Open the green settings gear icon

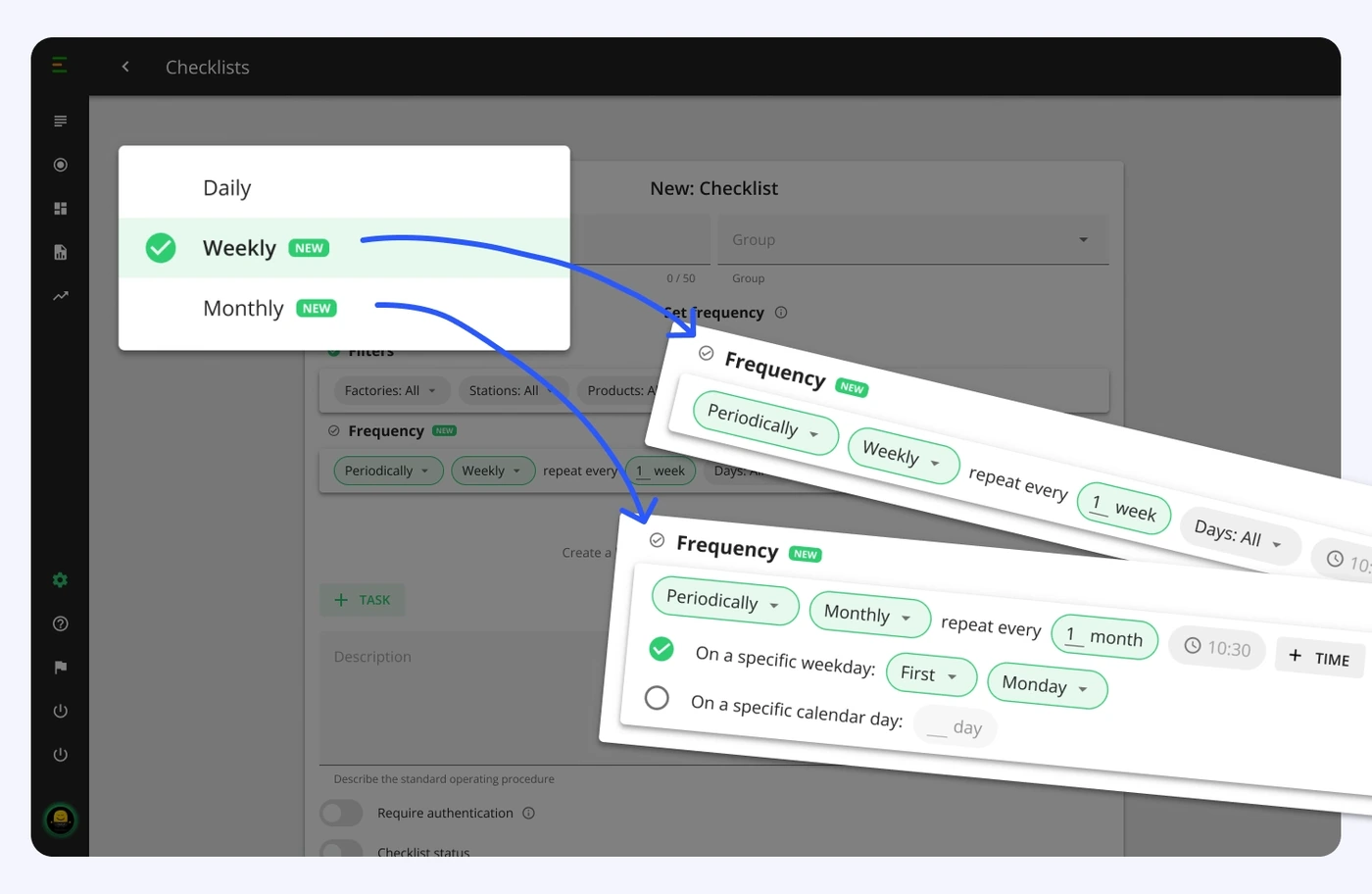(60, 580)
